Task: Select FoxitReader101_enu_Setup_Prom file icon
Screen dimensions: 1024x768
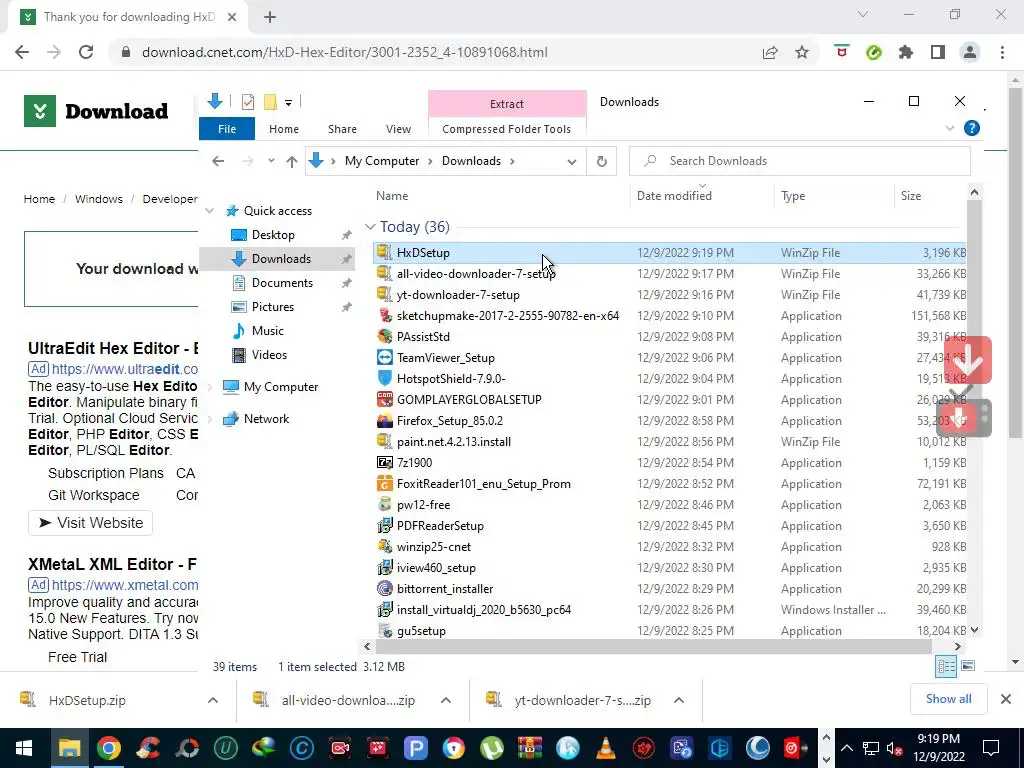Action: pyautogui.click(x=385, y=484)
